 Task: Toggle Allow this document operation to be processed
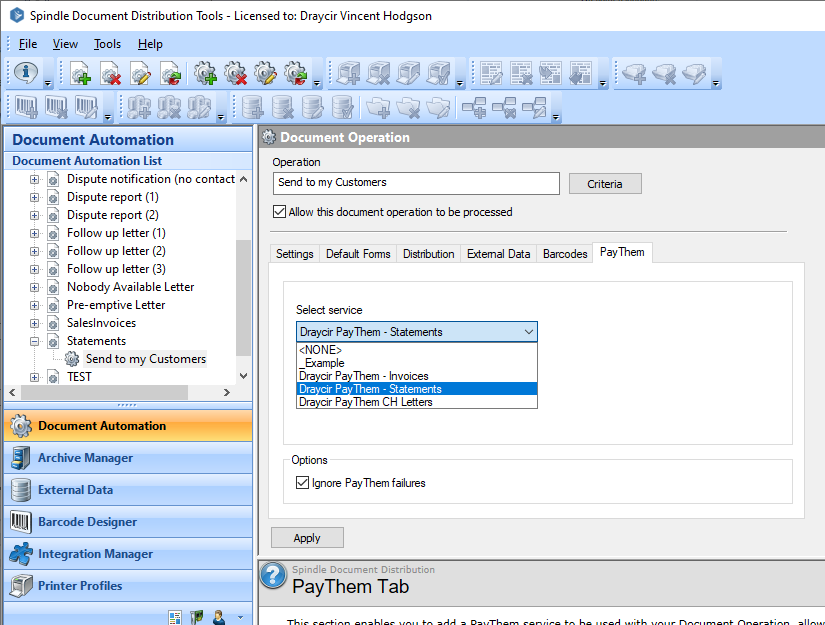pos(279,211)
